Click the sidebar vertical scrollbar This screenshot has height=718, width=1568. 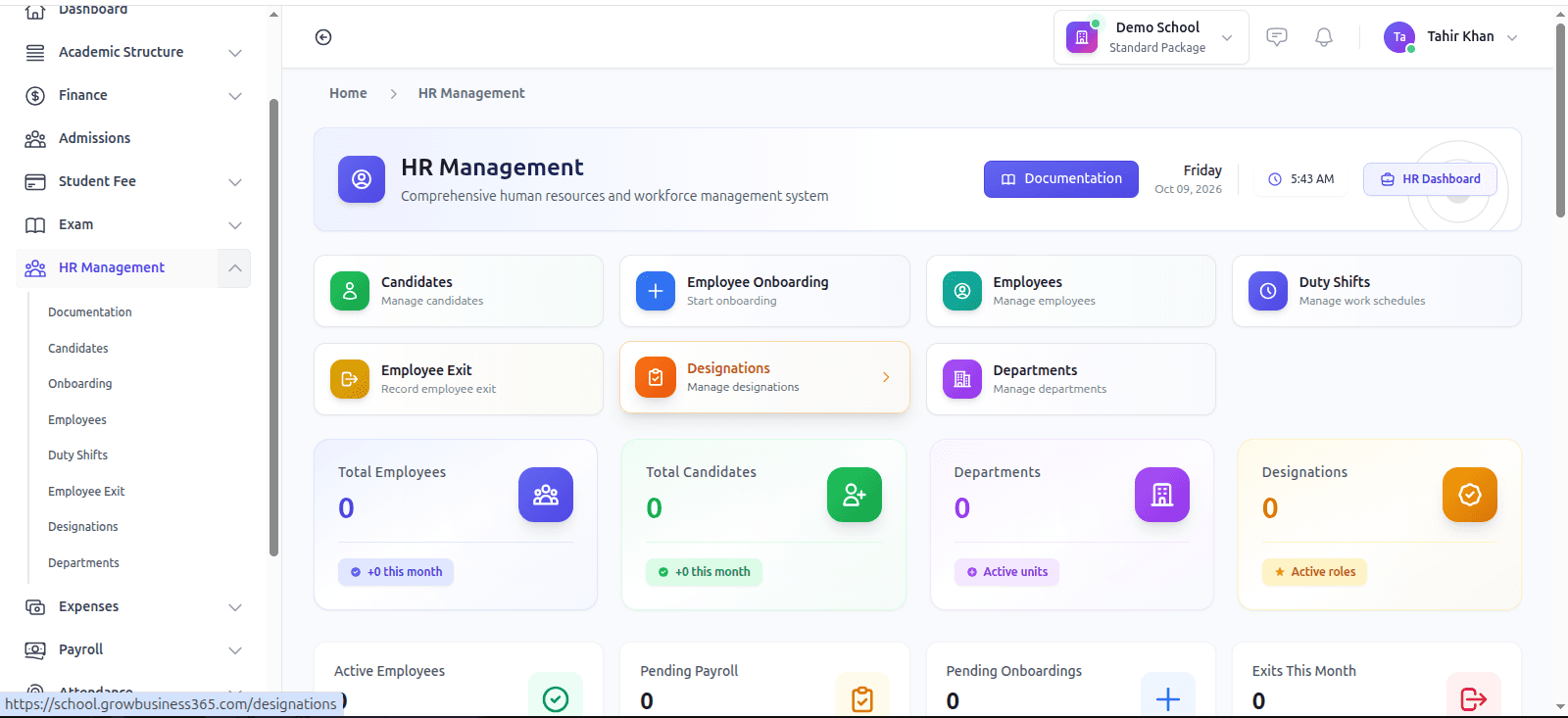273,328
